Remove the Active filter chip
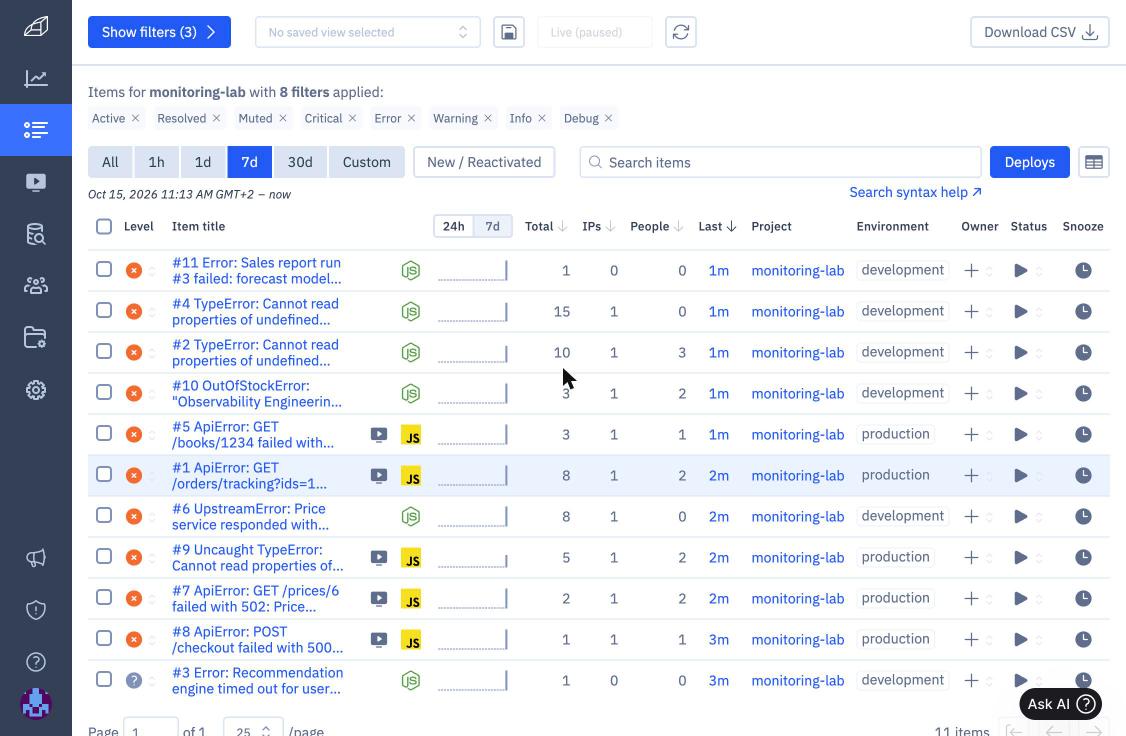The height and width of the screenshot is (736, 1126). point(135,118)
